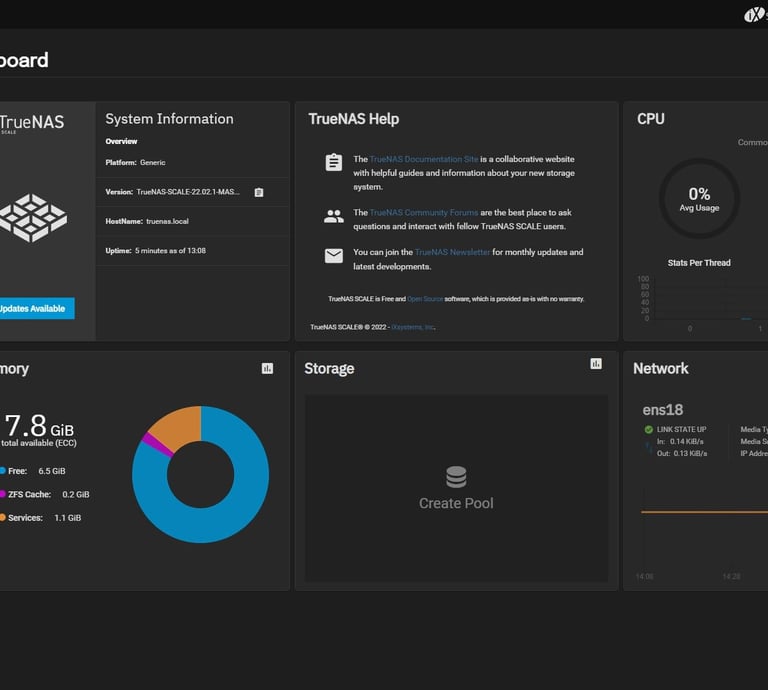Follow the Open Source link
The width and height of the screenshot is (768, 690).
click(x=425, y=299)
